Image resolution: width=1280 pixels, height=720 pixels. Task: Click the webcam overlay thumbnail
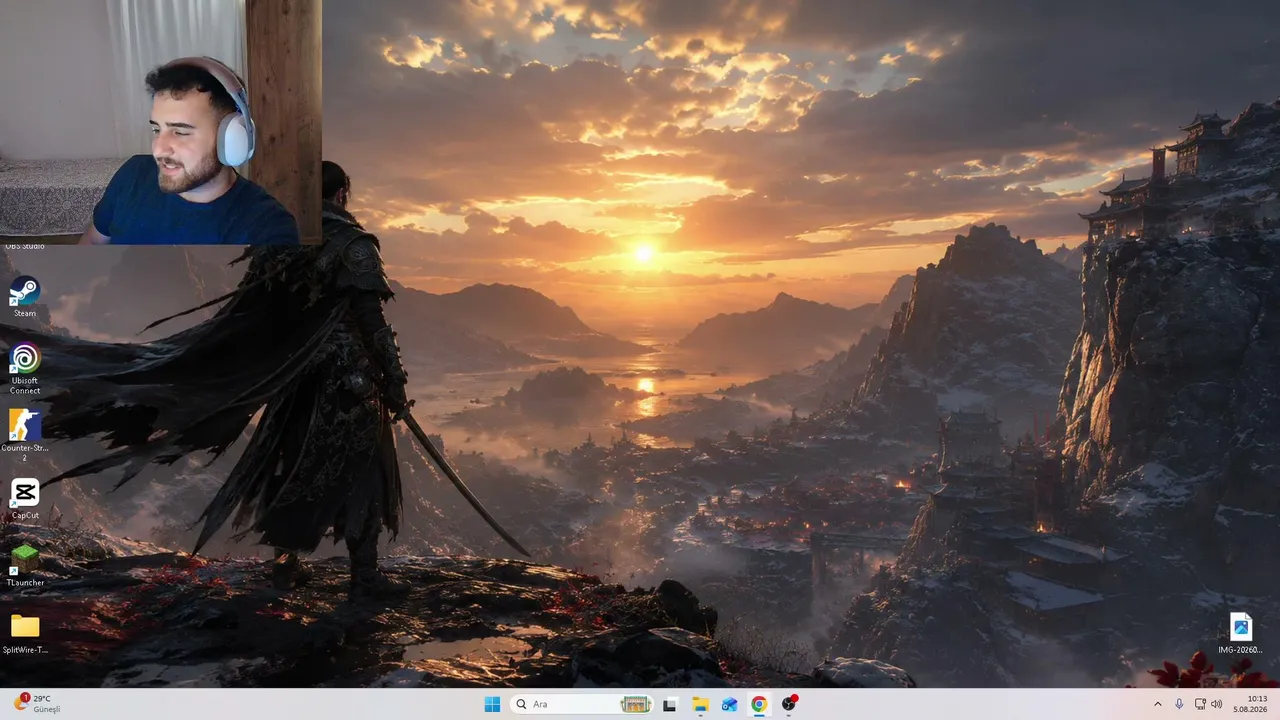[x=161, y=122]
